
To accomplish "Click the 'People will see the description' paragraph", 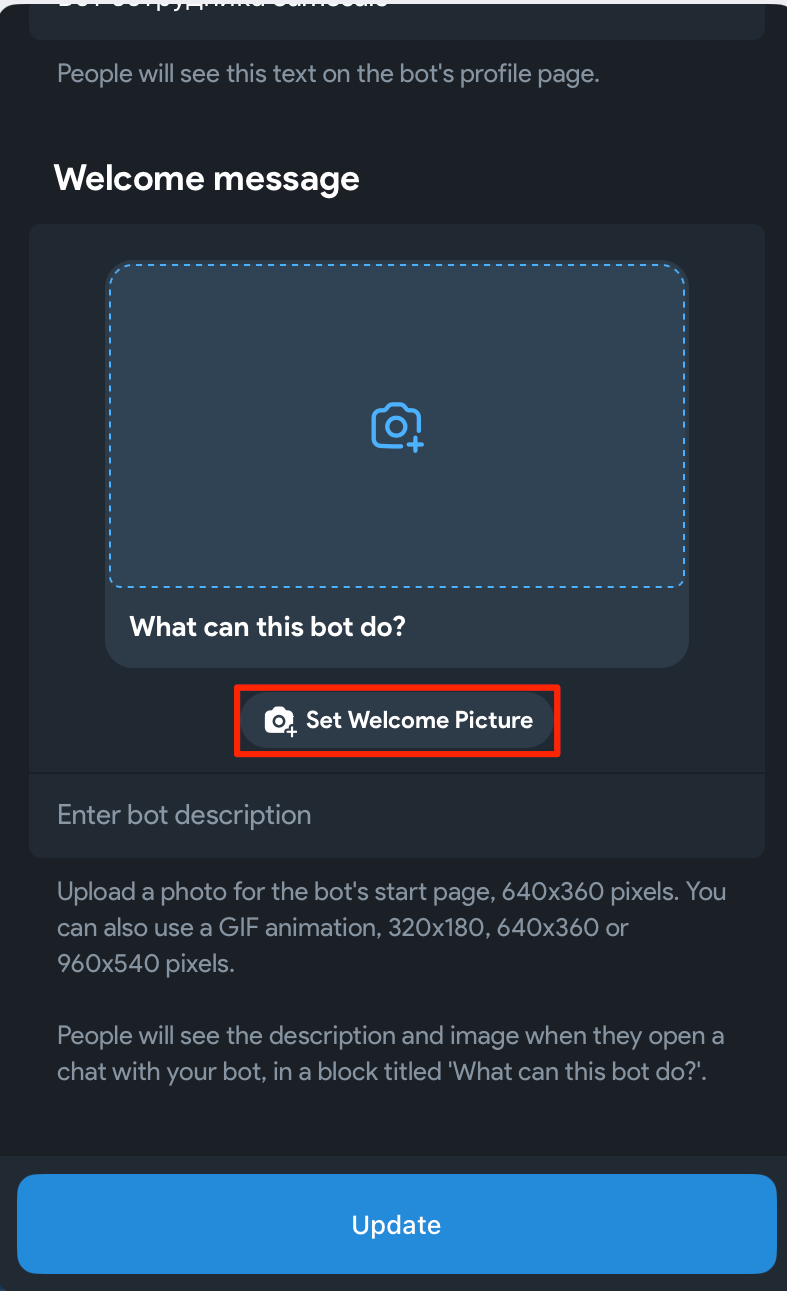I will click(392, 1054).
